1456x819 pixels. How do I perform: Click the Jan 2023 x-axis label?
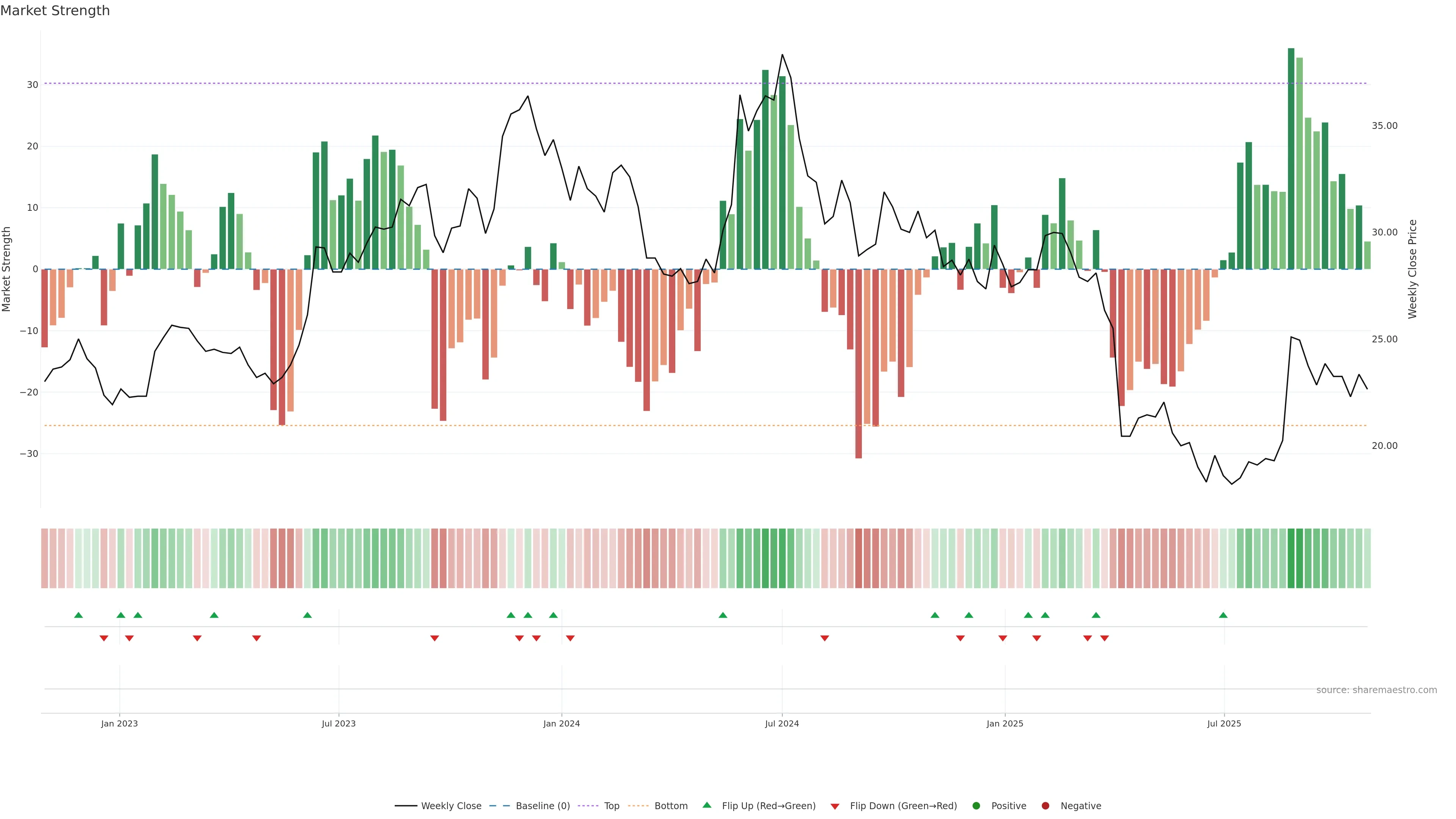(119, 723)
